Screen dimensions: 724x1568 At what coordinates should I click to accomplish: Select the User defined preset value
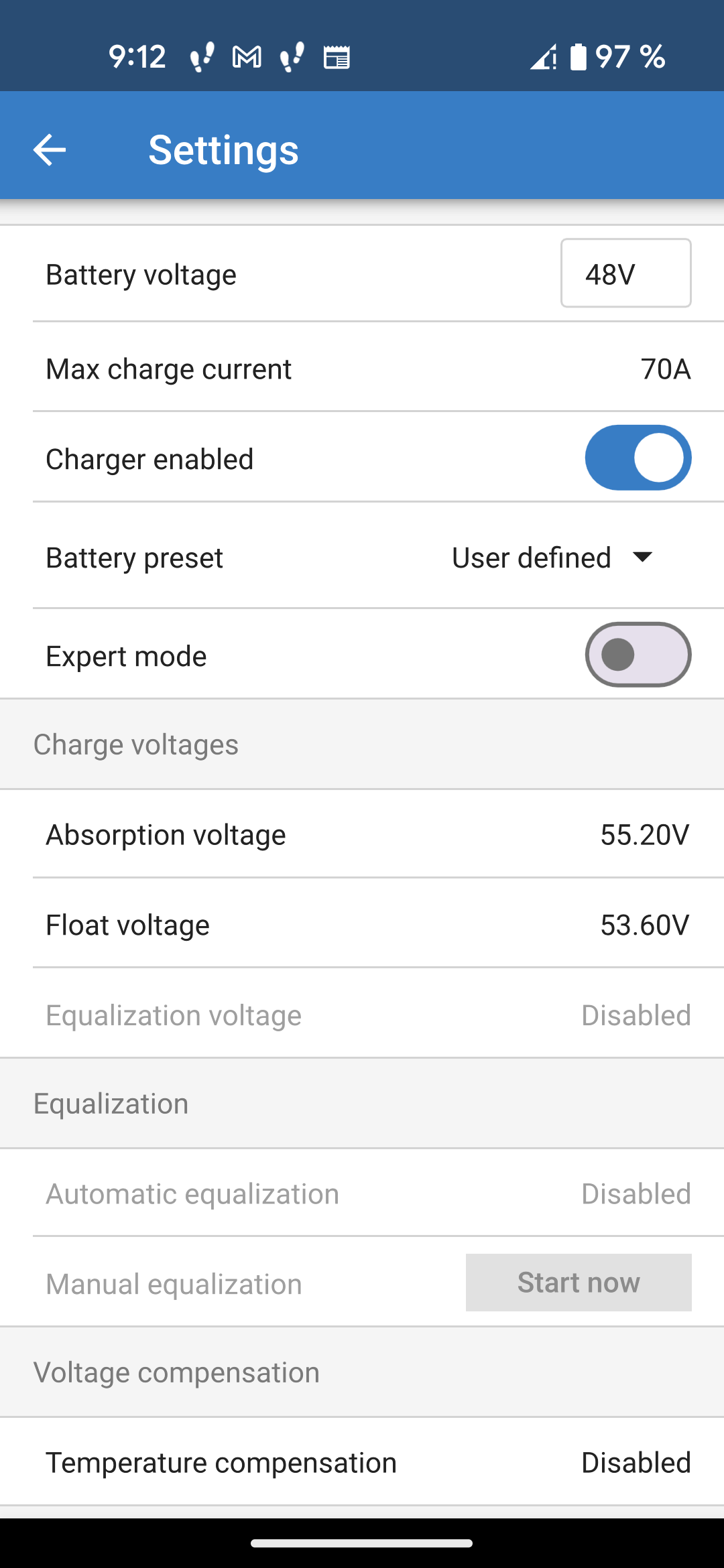pyautogui.click(x=531, y=558)
